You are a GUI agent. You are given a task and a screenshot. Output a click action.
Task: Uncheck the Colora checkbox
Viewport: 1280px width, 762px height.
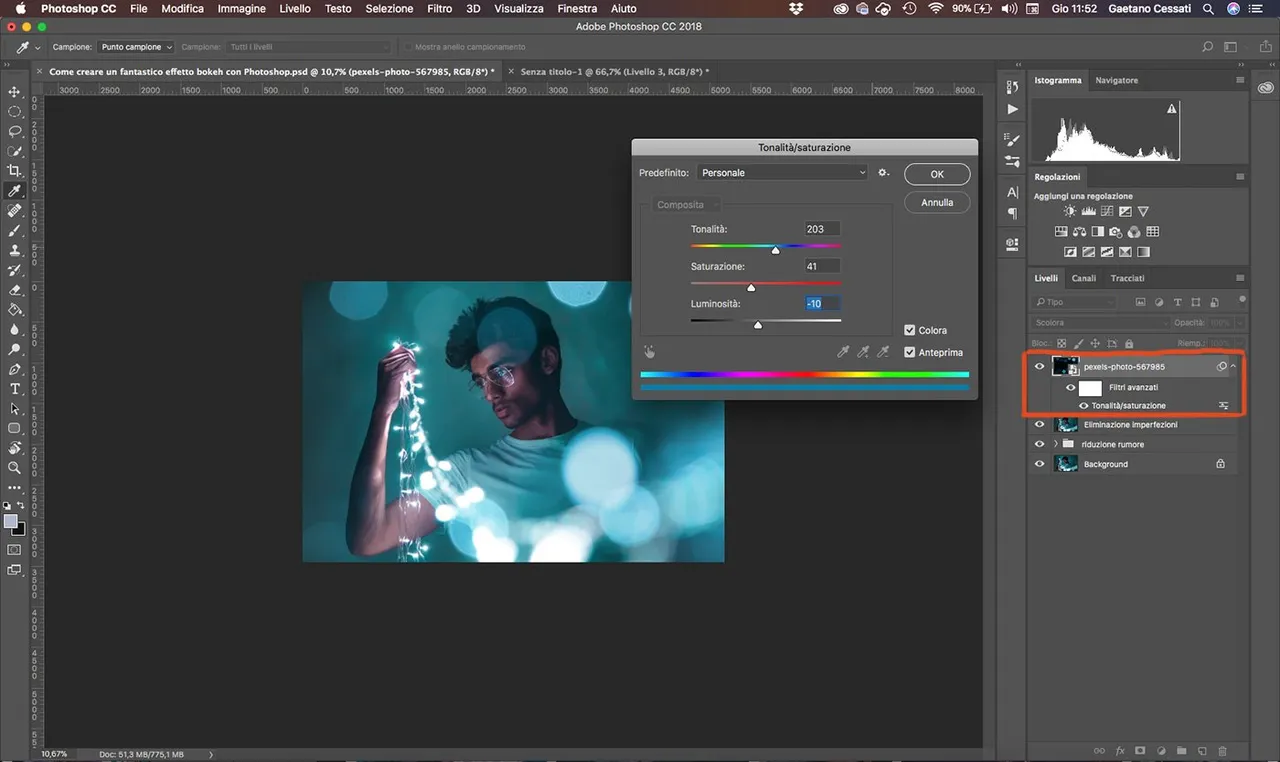909,330
